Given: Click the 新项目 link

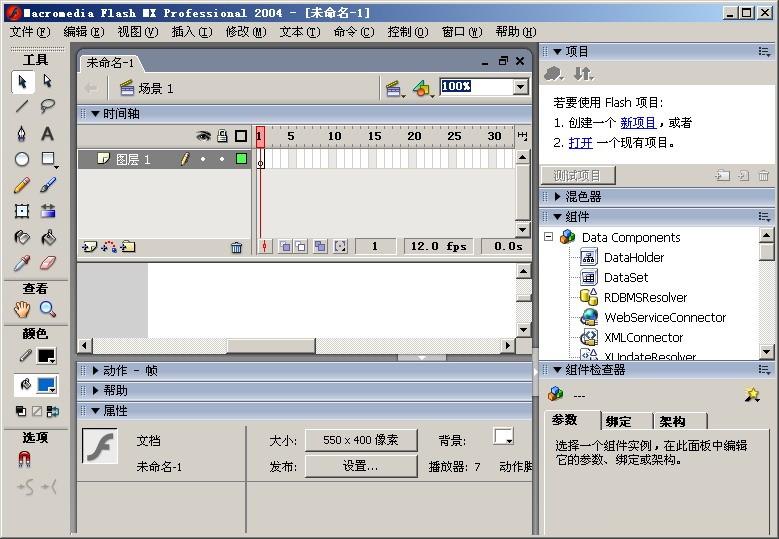Looking at the screenshot, I should pyautogui.click(x=637, y=123).
